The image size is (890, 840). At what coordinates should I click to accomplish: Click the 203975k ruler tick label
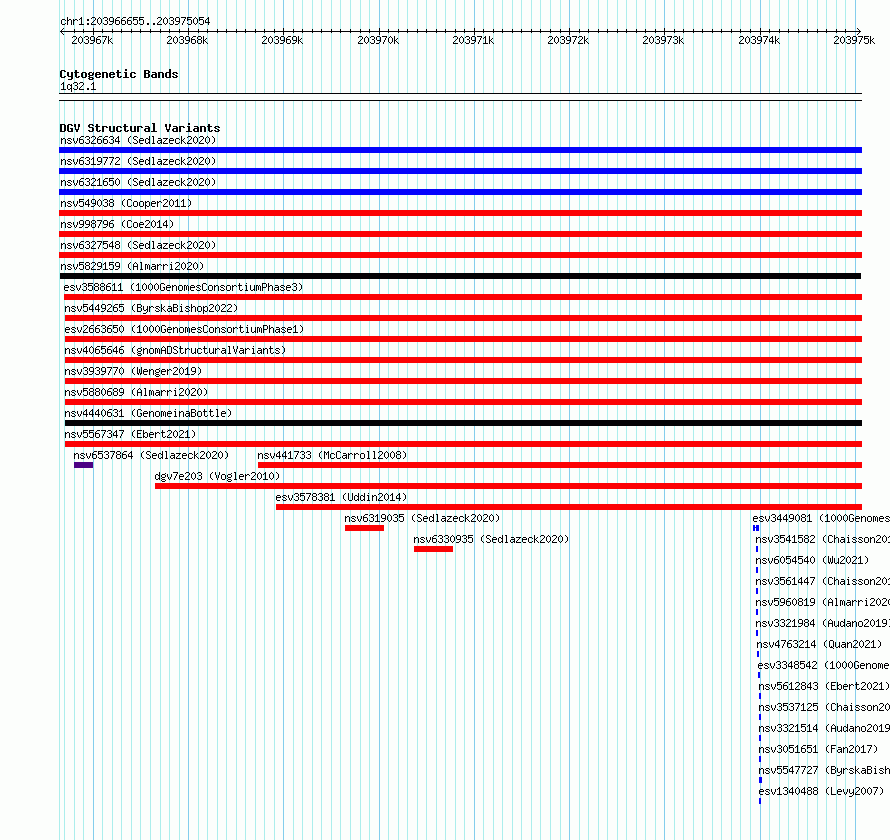point(854,40)
